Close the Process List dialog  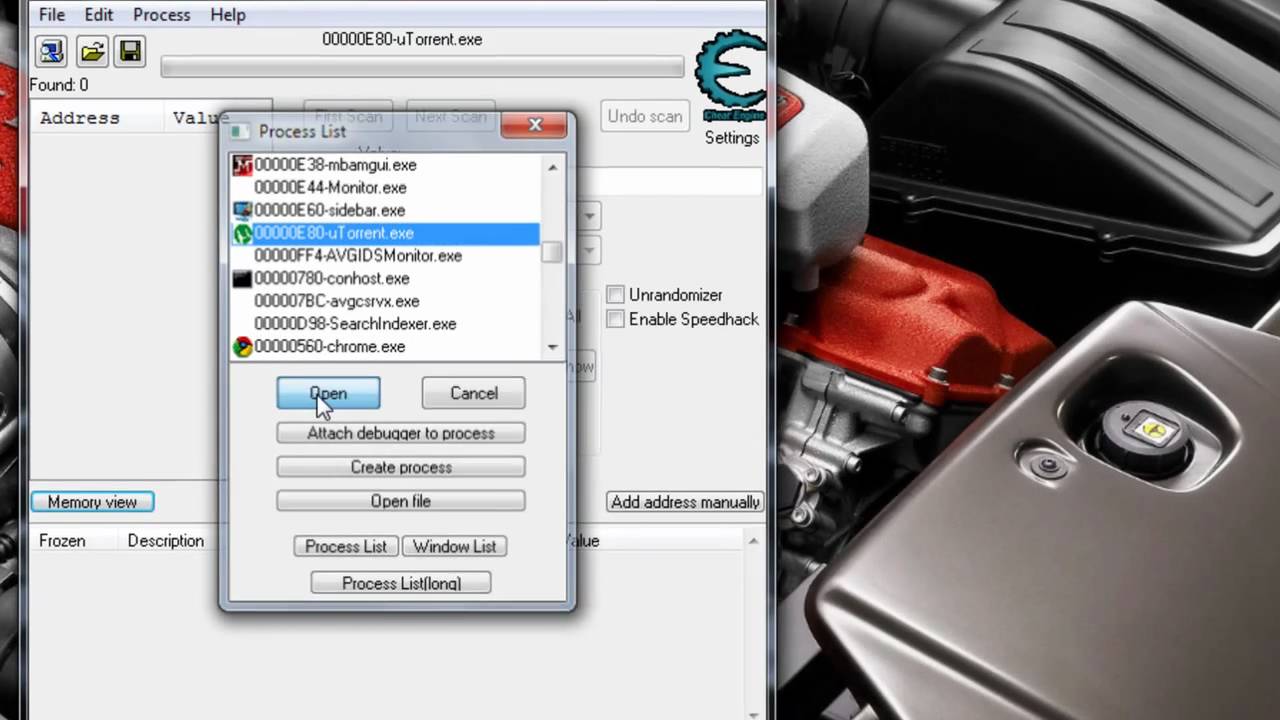535,125
